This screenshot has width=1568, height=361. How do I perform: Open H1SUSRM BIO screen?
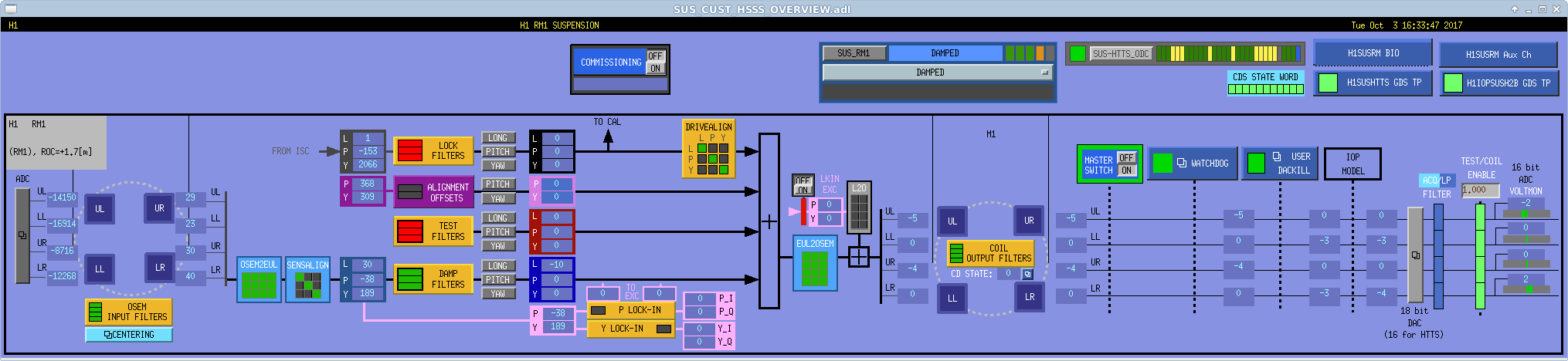pos(1373,53)
